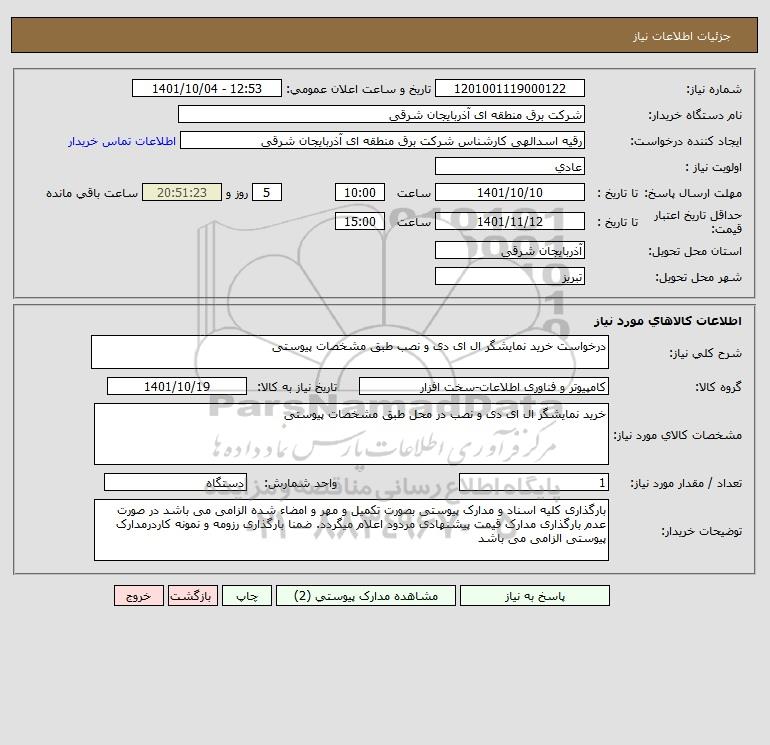Click the جزئیات اطلاعات نیاز header title
Image resolution: width=770 pixels, height=745 pixels.
pos(682,36)
